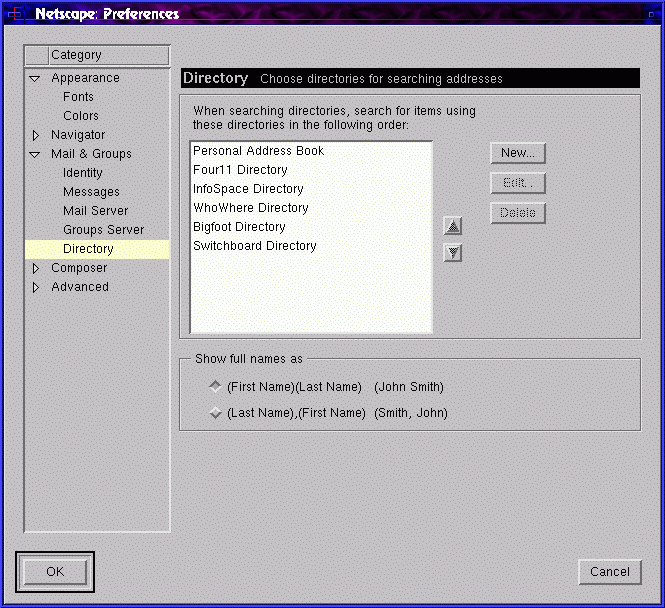
Task: Select First Name Last Name display option
Action: click(x=215, y=386)
